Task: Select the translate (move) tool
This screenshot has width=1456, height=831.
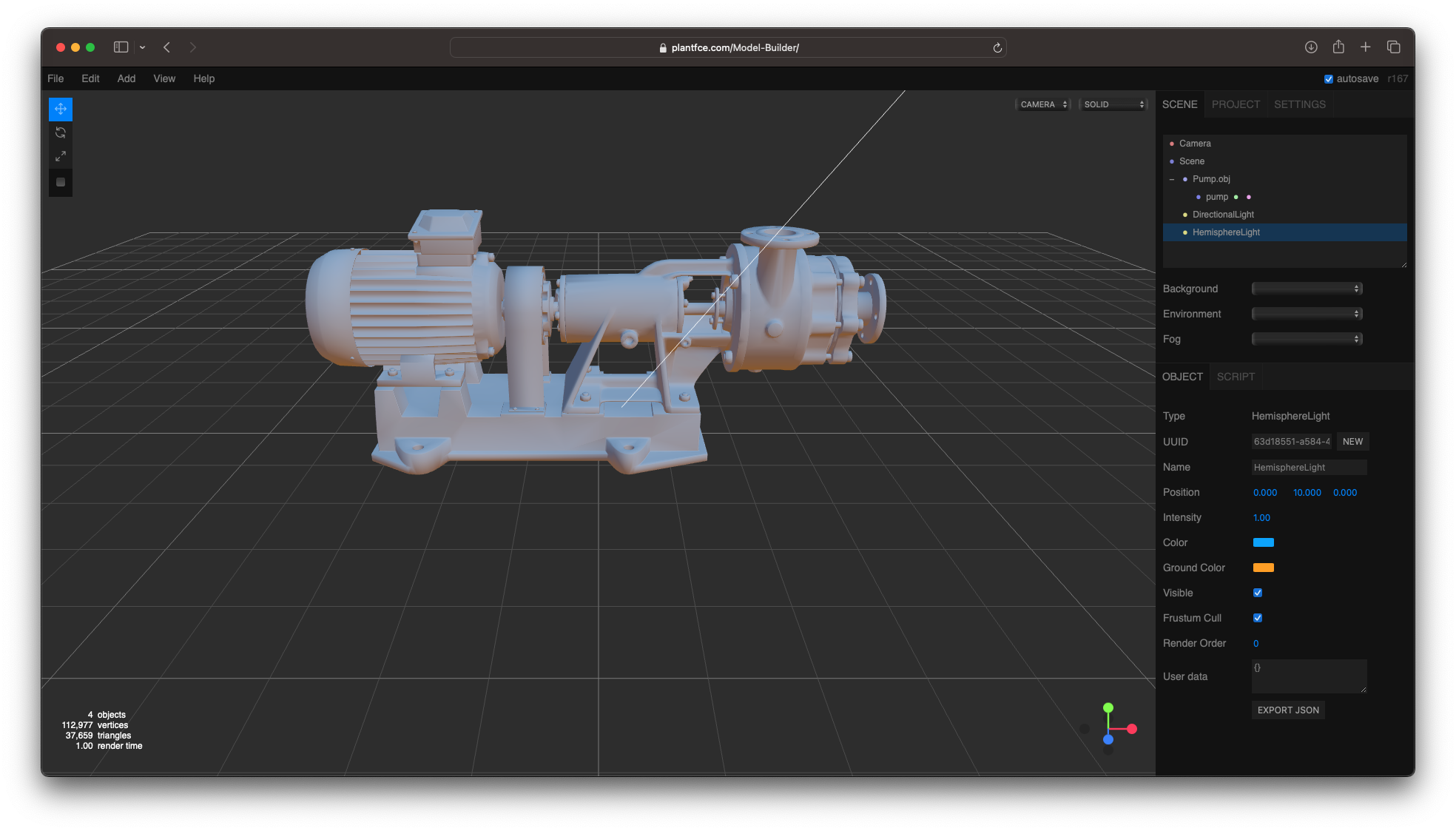Action: (61, 109)
